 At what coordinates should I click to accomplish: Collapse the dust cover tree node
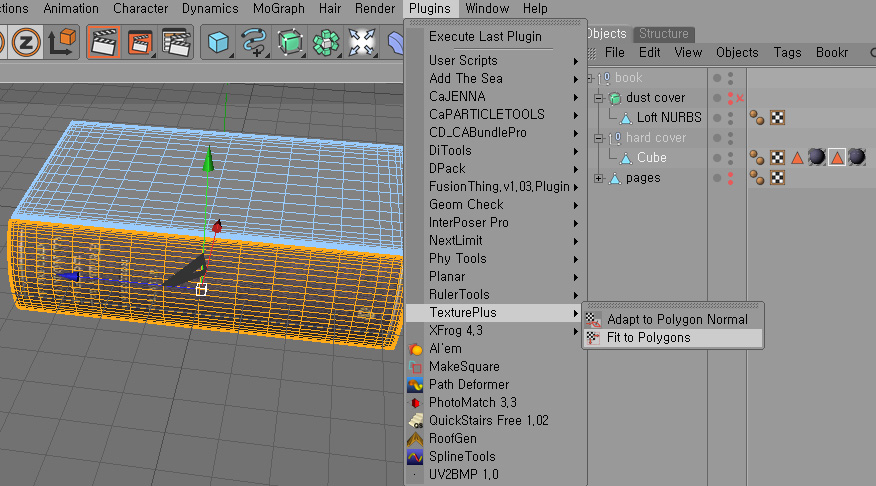click(x=599, y=98)
